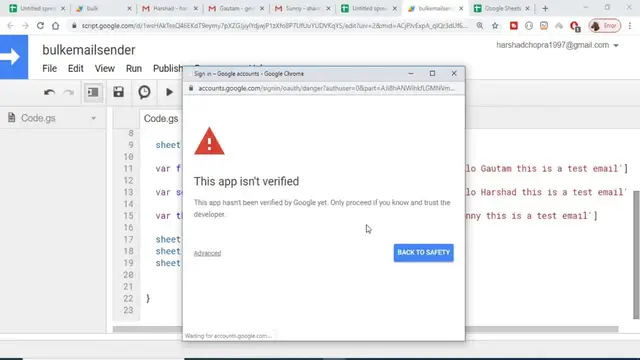Close the Sign in popup window

pyautogui.click(x=454, y=73)
